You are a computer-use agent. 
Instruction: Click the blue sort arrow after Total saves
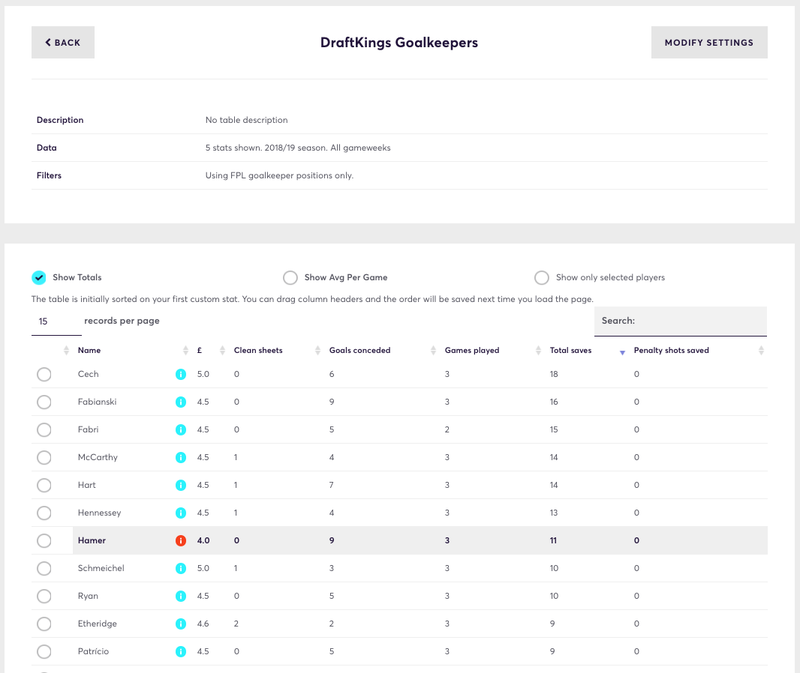click(x=622, y=352)
